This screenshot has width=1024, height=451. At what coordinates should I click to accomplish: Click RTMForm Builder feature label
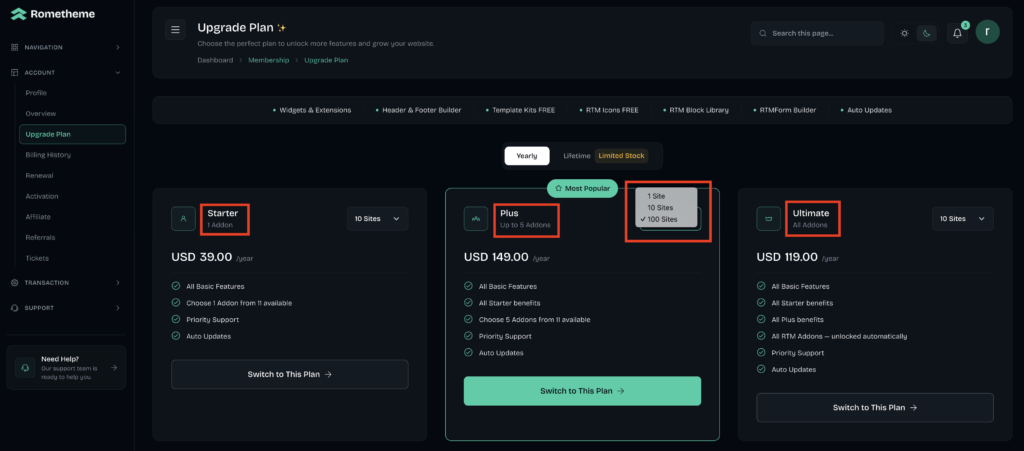coord(788,110)
